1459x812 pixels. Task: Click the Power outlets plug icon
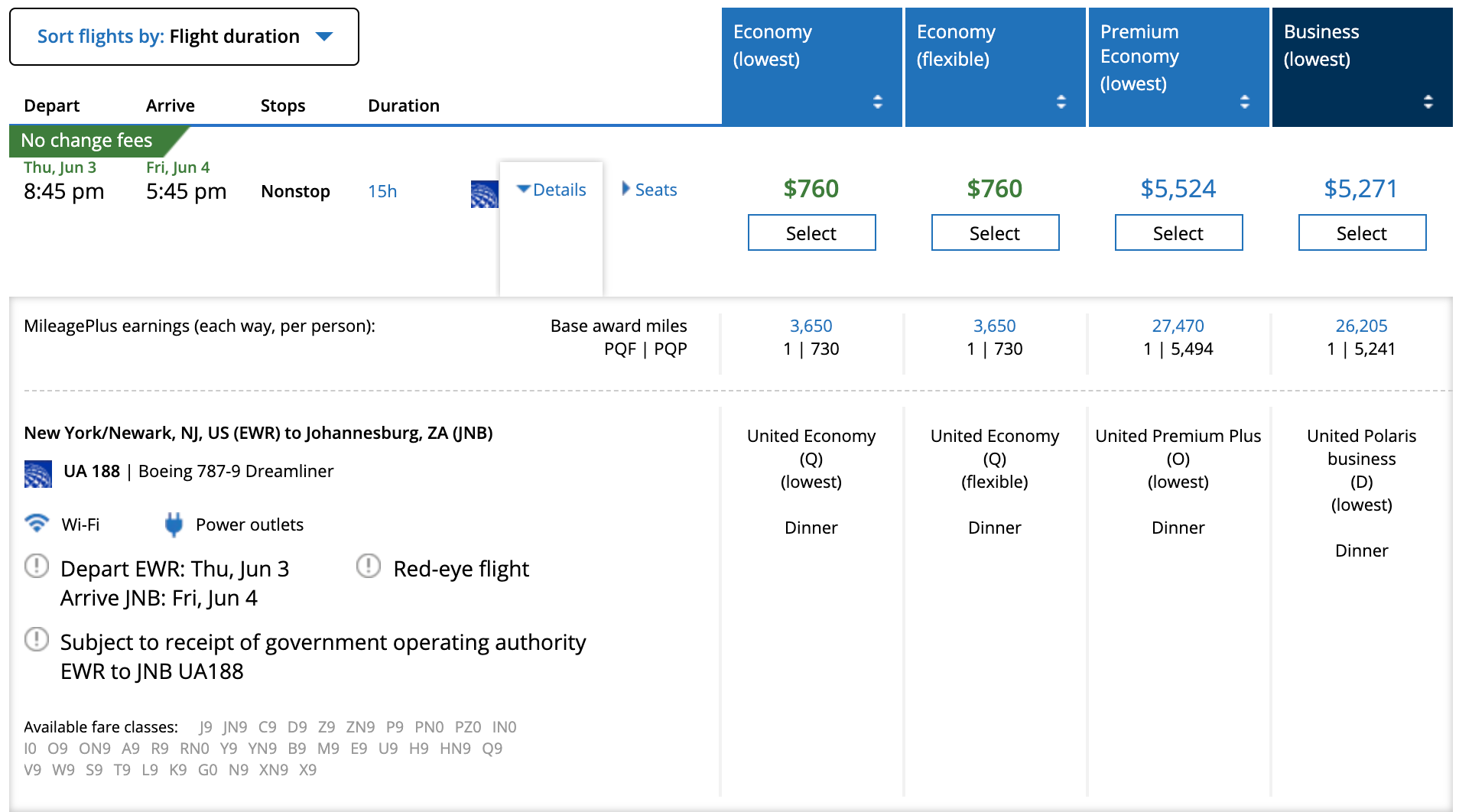pyautogui.click(x=174, y=525)
